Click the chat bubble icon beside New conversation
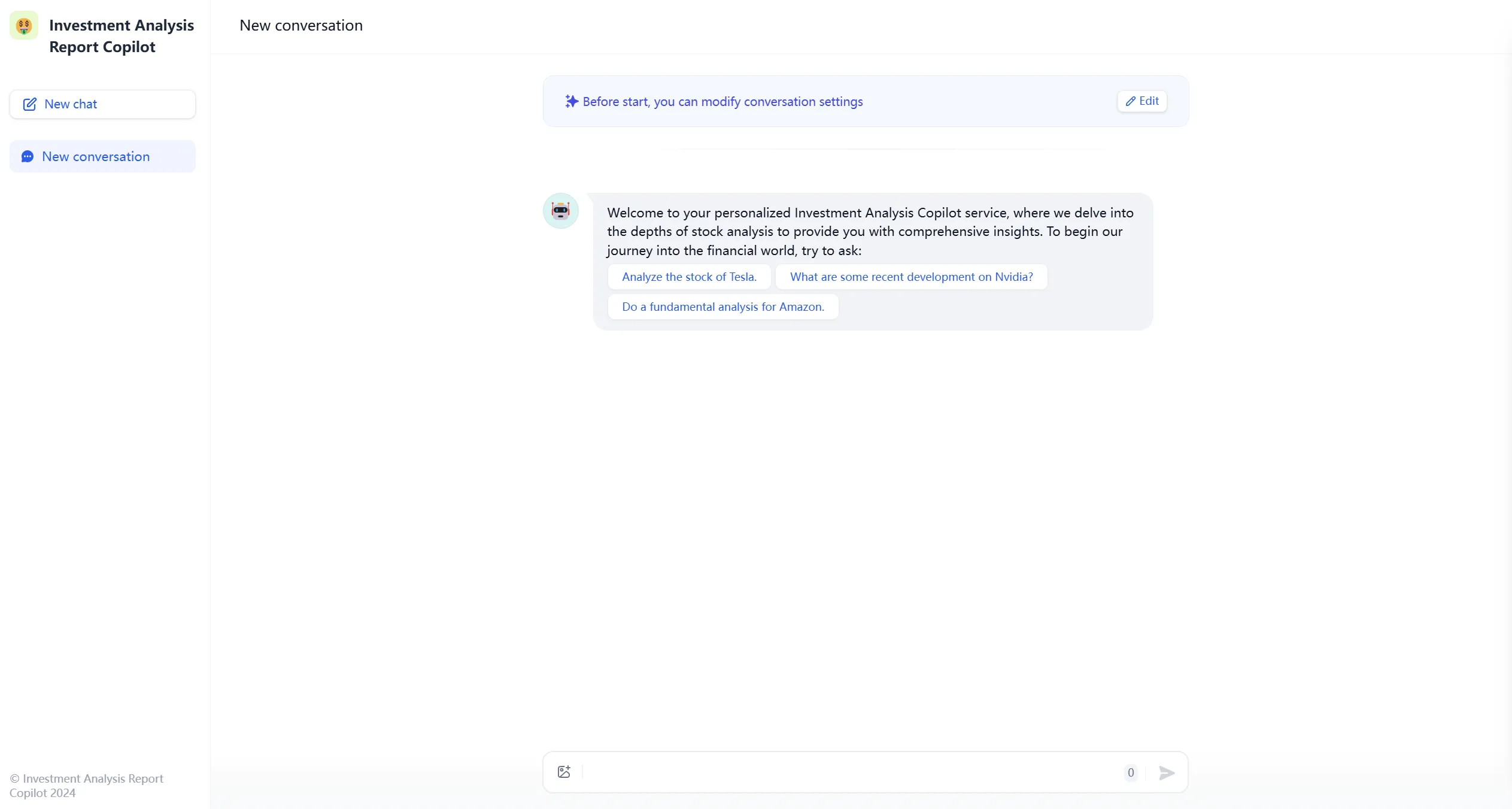The width and height of the screenshot is (1512, 809). click(x=28, y=157)
